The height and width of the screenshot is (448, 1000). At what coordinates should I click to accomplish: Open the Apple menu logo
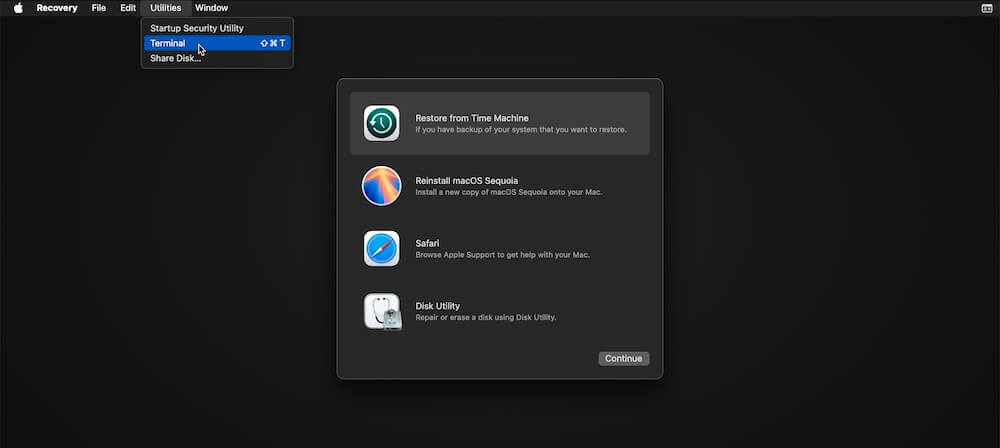18,8
